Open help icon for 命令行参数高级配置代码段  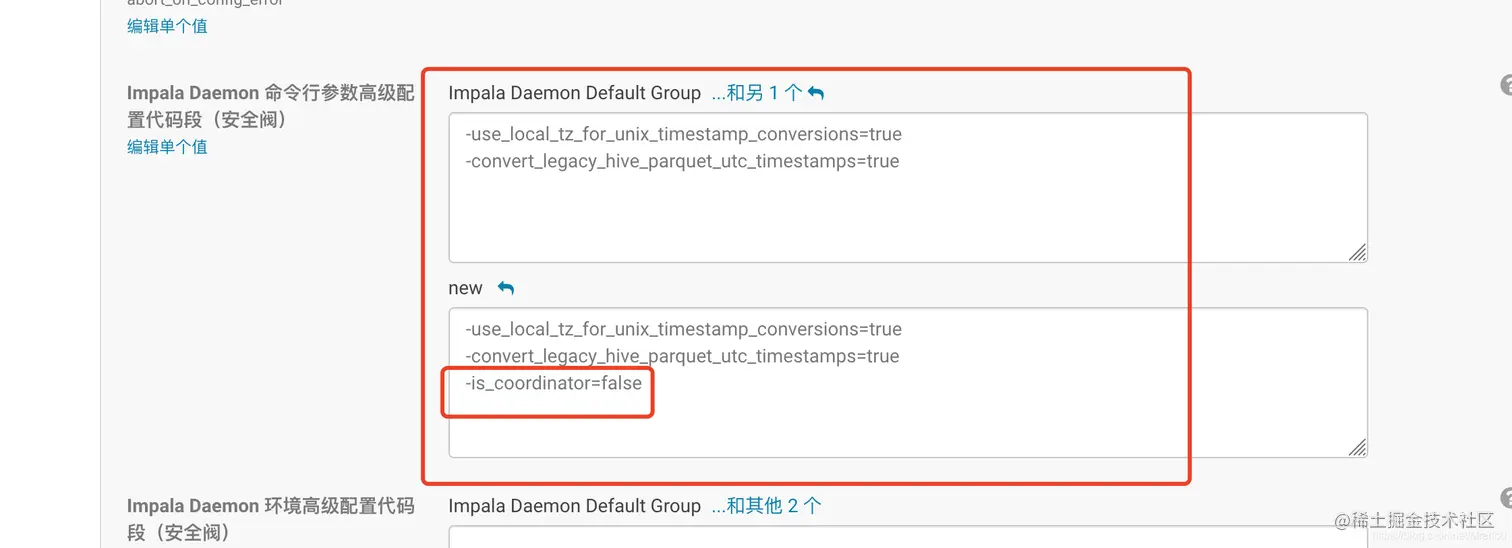pos(1506,86)
